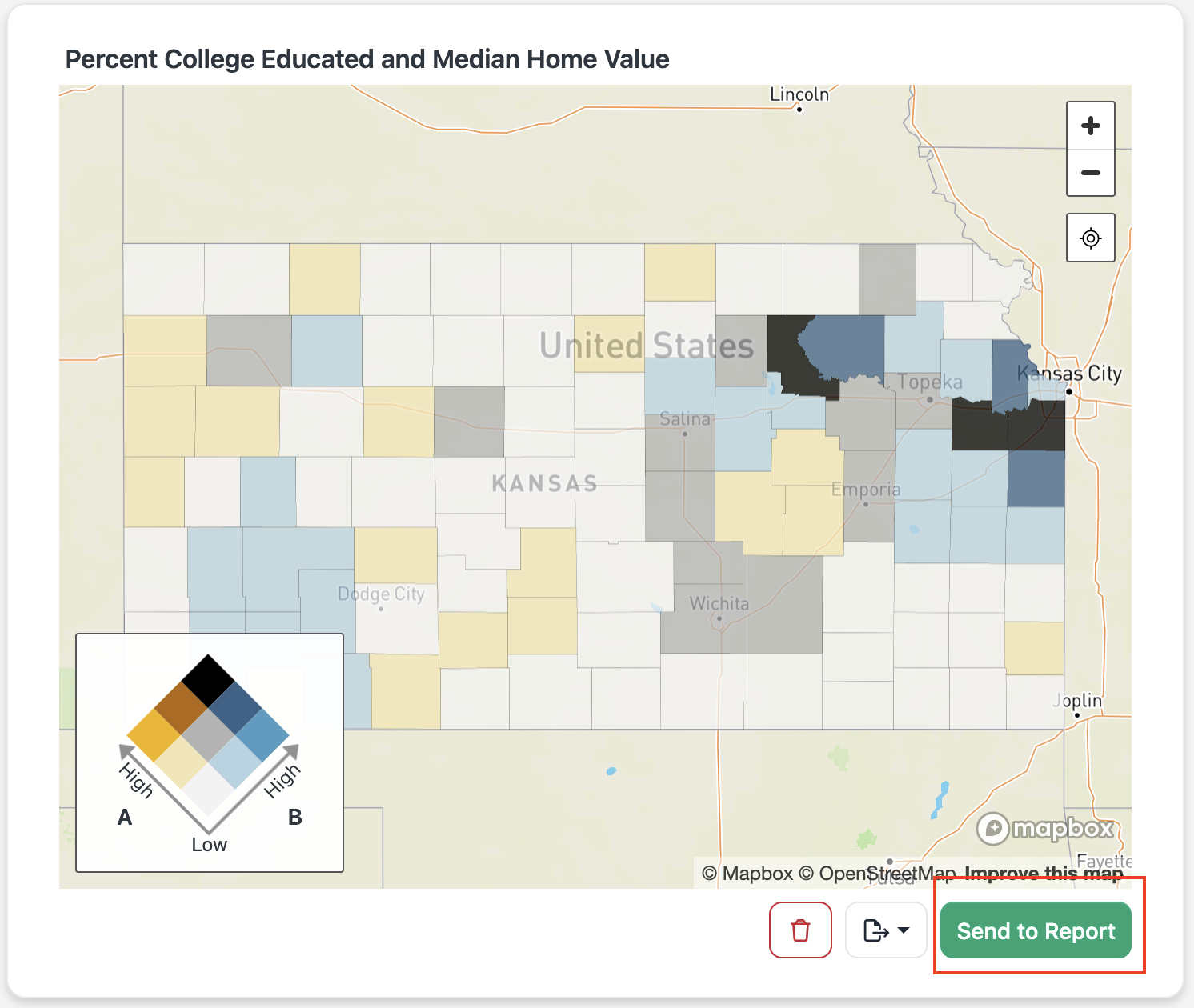
Task: Open the Improve this map link
Action: click(x=1044, y=874)
